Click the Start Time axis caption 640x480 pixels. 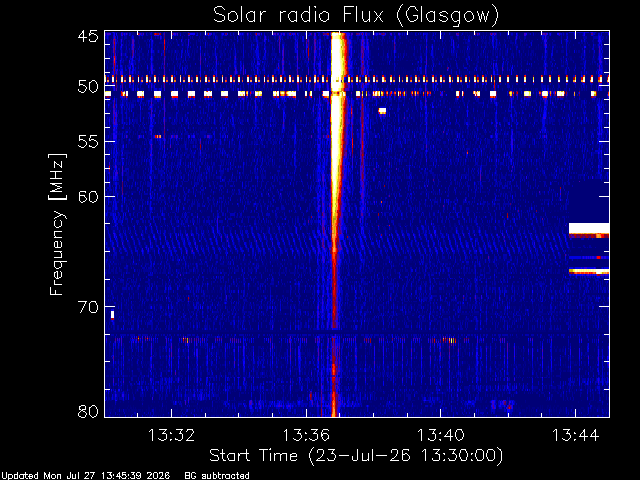tap(356, 456)
